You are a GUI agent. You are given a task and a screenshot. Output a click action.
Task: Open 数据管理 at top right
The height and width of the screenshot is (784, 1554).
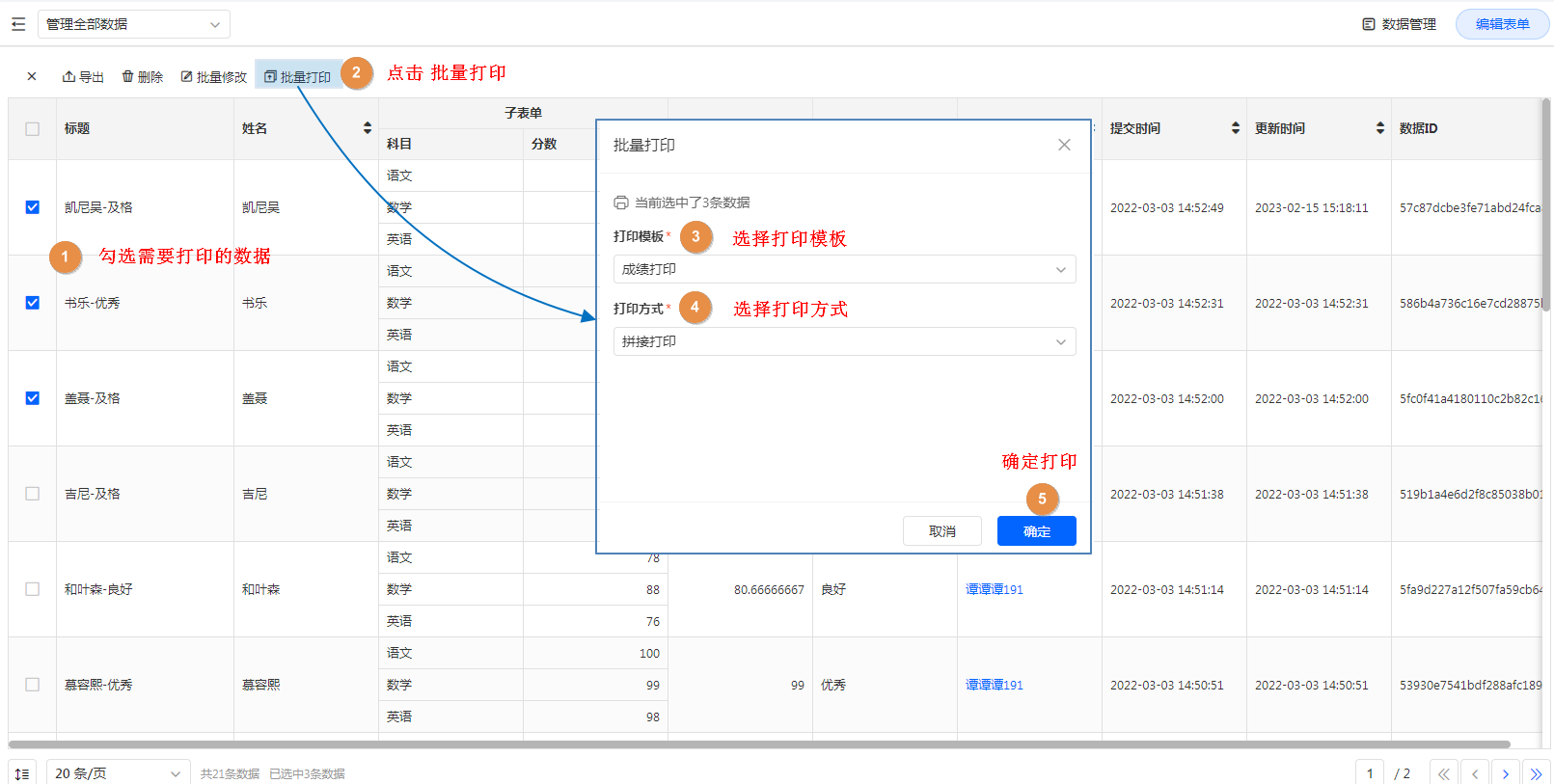tap(1399, 24)
